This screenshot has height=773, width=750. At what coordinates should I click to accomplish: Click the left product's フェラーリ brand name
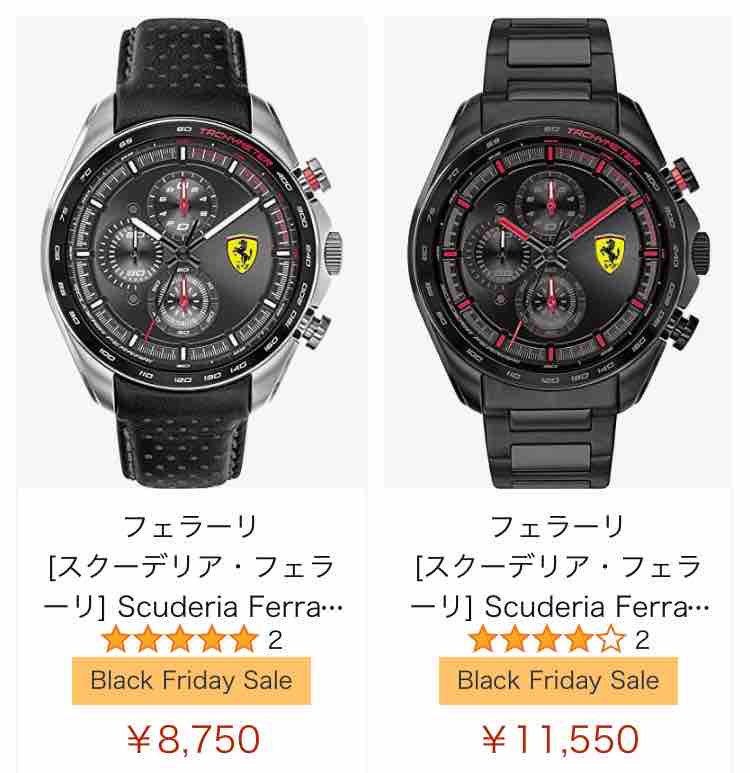point(191,527)
